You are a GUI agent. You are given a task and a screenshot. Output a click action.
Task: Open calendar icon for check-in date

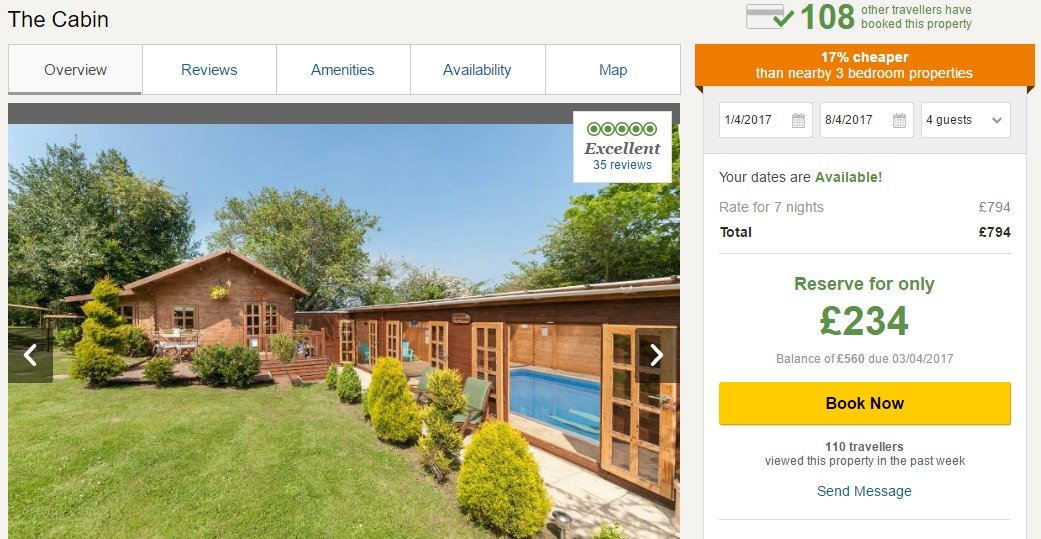(x=798, y=120)
